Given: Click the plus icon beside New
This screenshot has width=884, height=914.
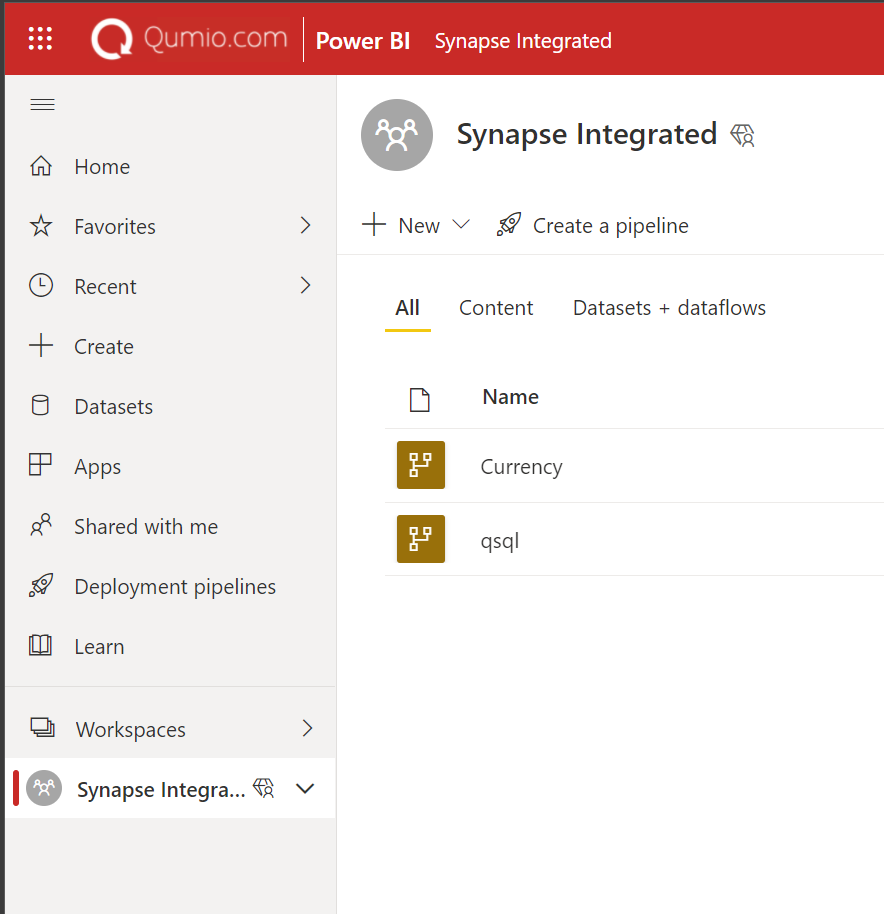Looking at the screenshot, I should tap(374, 224).
